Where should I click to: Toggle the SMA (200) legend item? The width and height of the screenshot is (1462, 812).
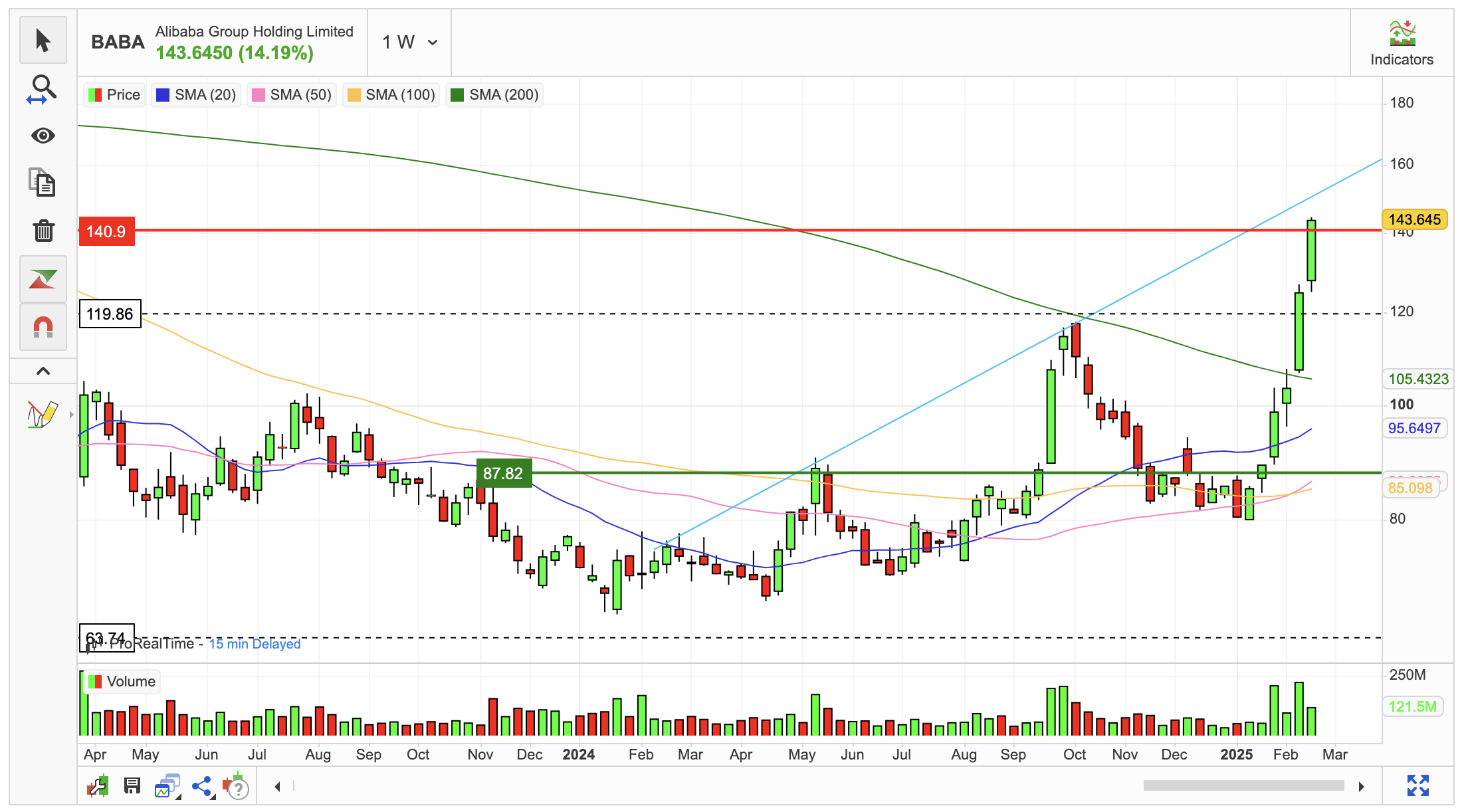tap(494, 95)
